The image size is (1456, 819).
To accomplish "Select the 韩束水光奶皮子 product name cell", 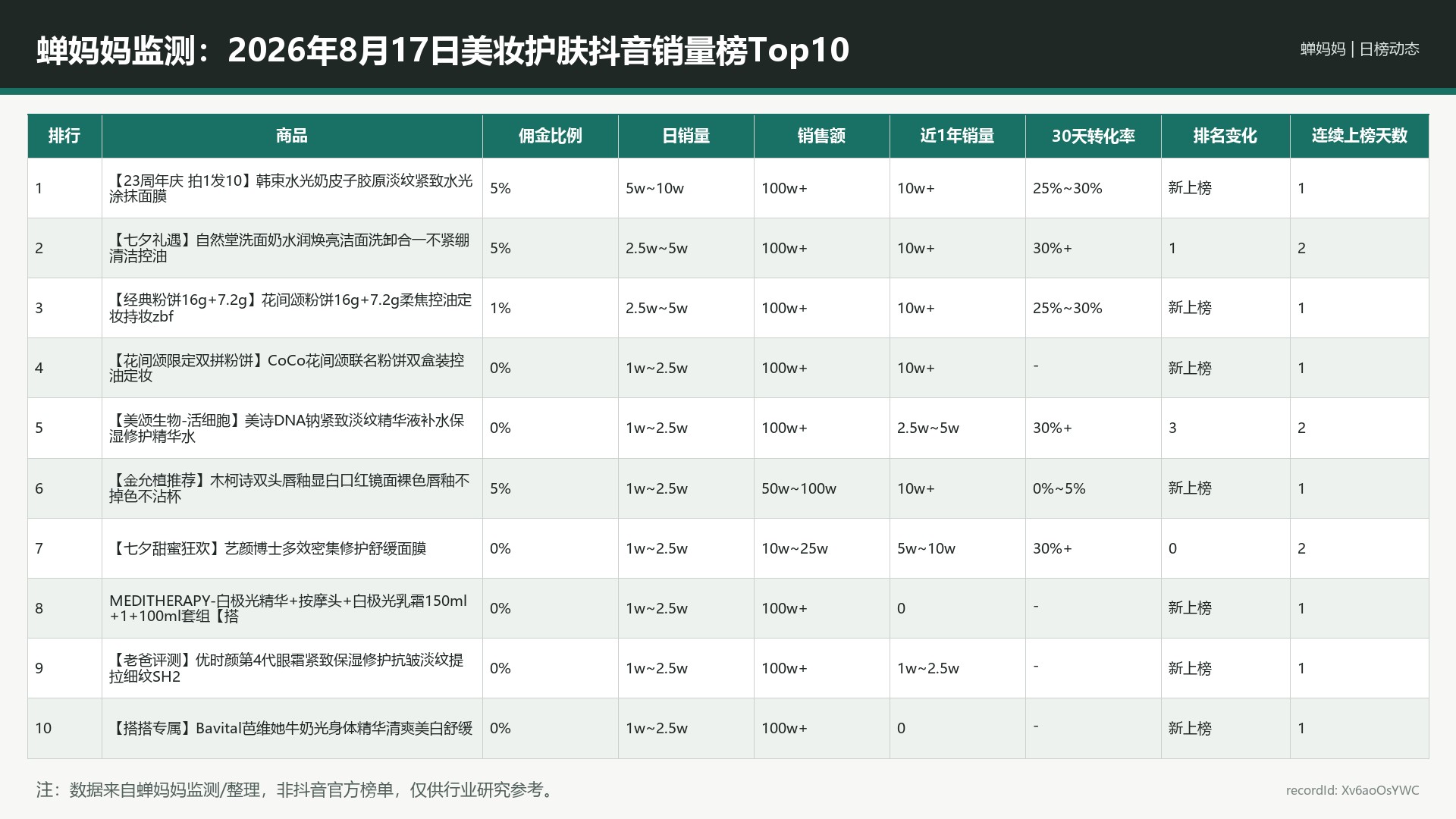I will click(292, 188).
